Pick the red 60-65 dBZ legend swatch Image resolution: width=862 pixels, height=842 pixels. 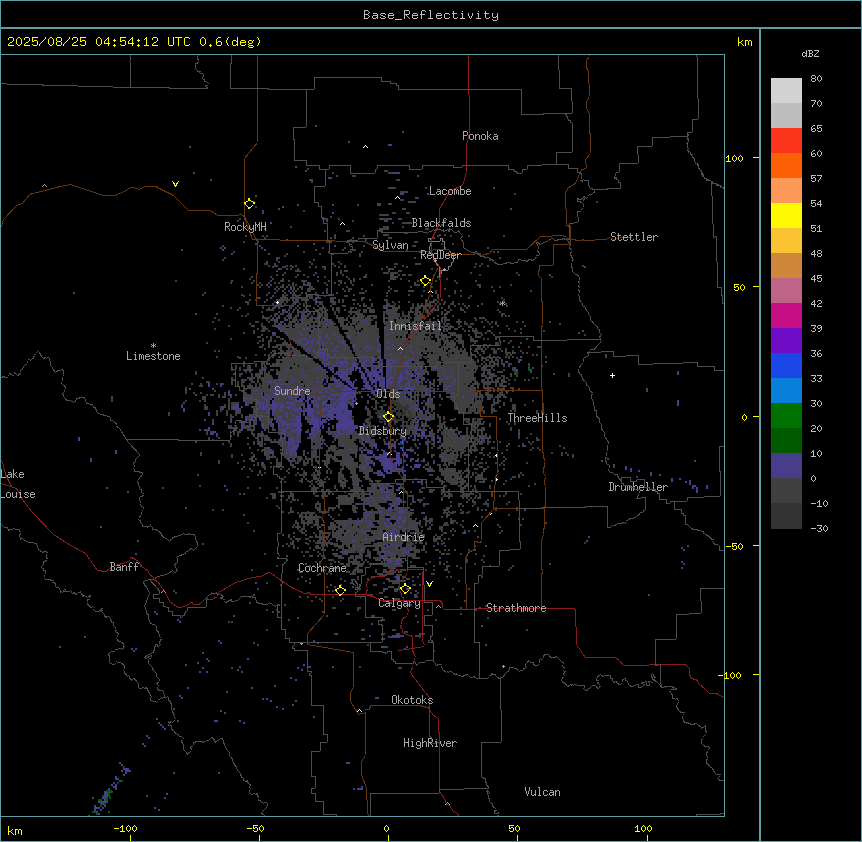point(786,141)
